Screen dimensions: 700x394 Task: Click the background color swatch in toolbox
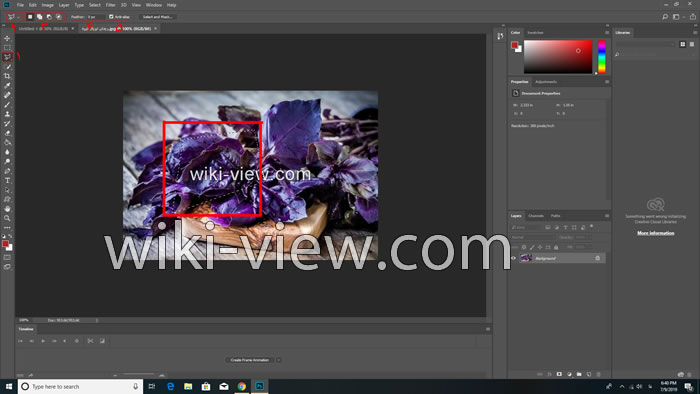coord(10,248)
